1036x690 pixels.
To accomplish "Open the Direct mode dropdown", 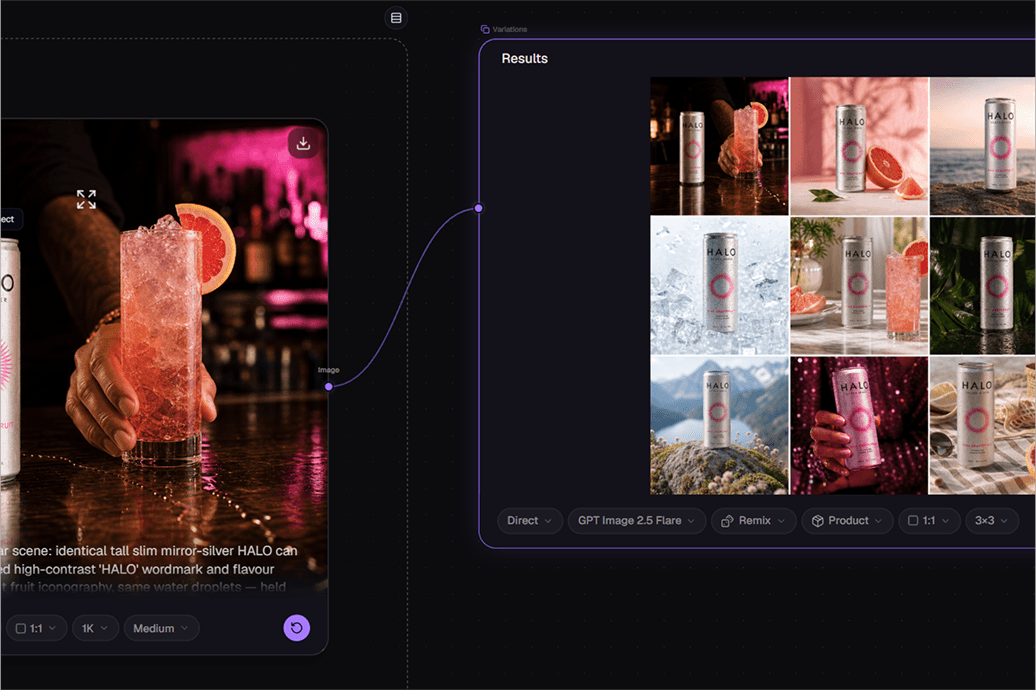I will point(529,521).
